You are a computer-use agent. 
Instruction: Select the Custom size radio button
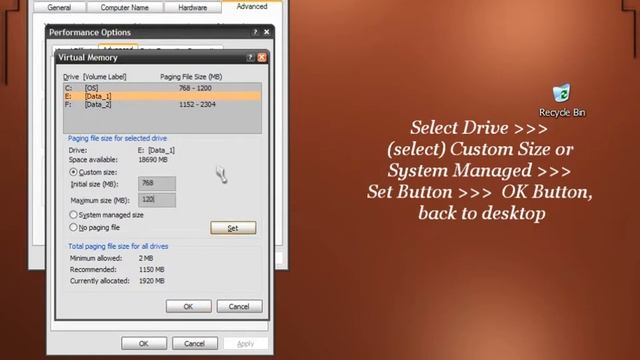73,172
